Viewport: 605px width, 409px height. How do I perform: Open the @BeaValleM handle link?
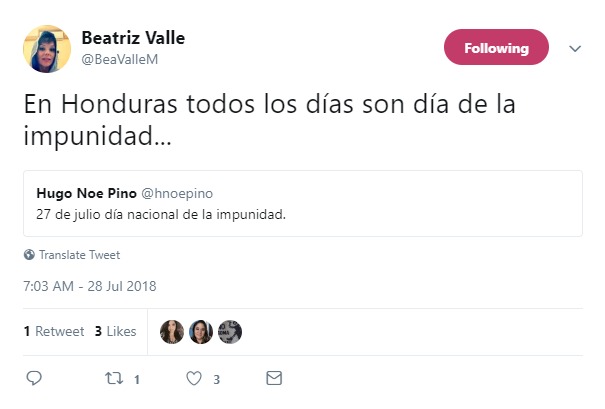point(120,58)
